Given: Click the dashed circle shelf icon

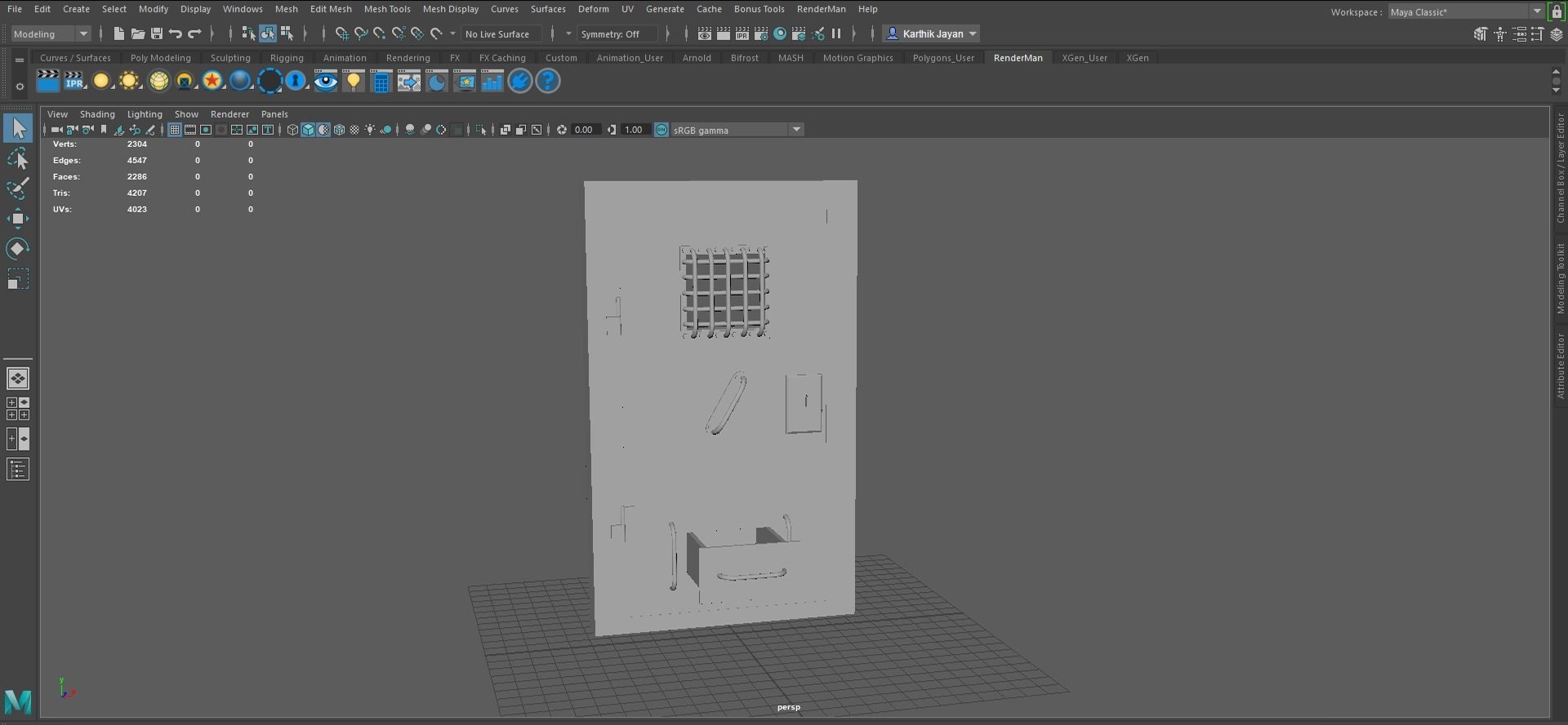Looking at the screenshot, I should coord(269,81).
